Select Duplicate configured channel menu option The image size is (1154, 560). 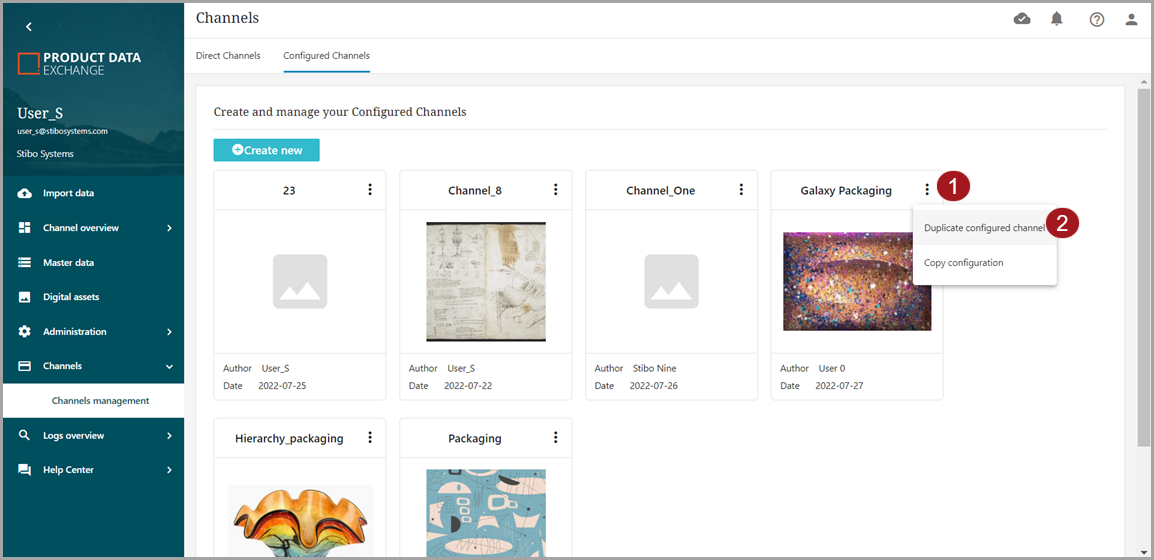click(x=983, y=228)
